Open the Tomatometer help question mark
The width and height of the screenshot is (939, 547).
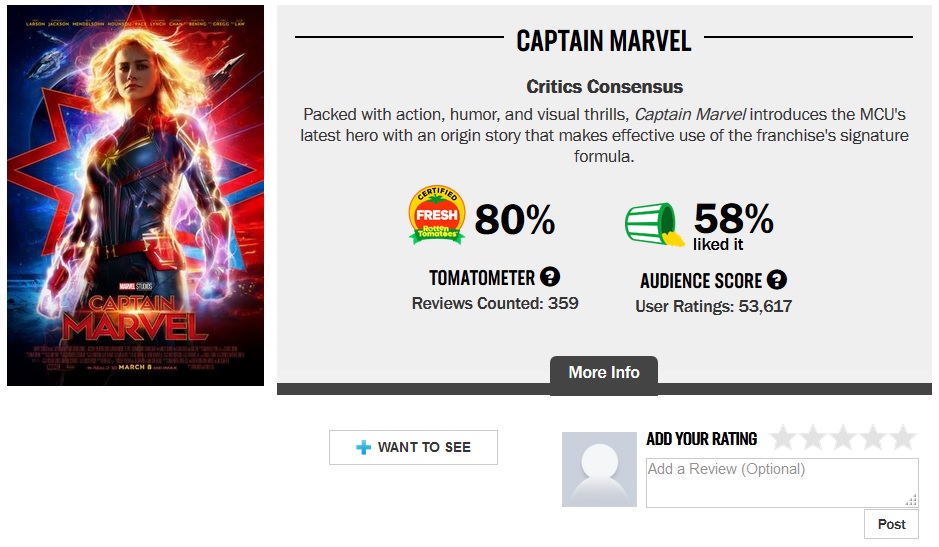click(x=550, y=277)
